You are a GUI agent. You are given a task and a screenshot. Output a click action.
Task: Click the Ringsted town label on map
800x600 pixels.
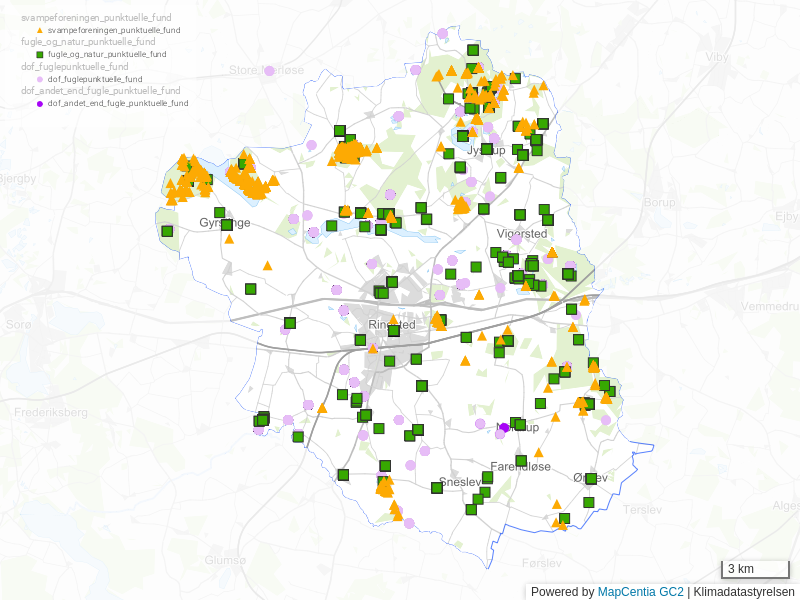[392, 325]
